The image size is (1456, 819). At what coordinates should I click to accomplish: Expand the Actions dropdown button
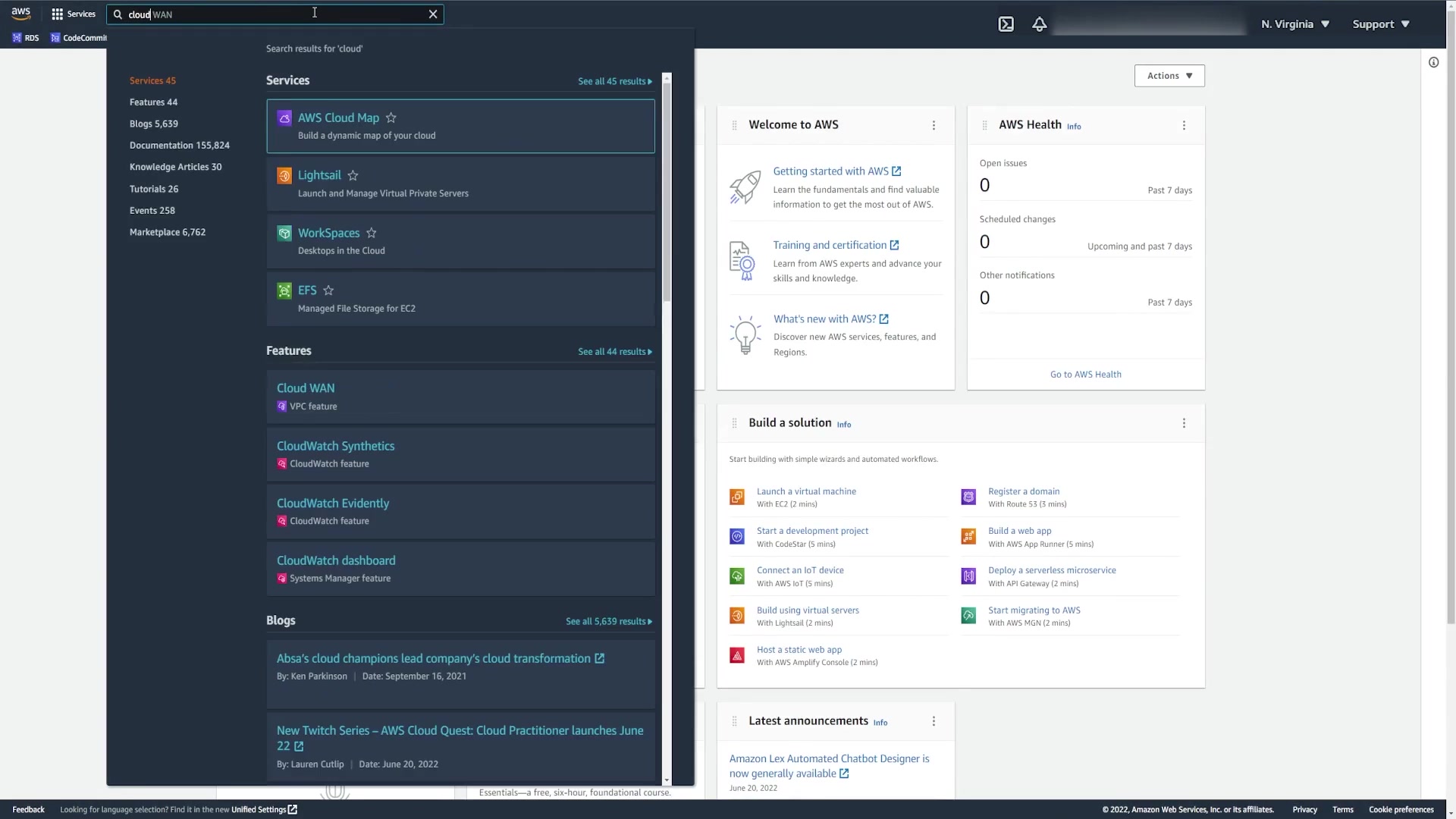(1169, 76)
